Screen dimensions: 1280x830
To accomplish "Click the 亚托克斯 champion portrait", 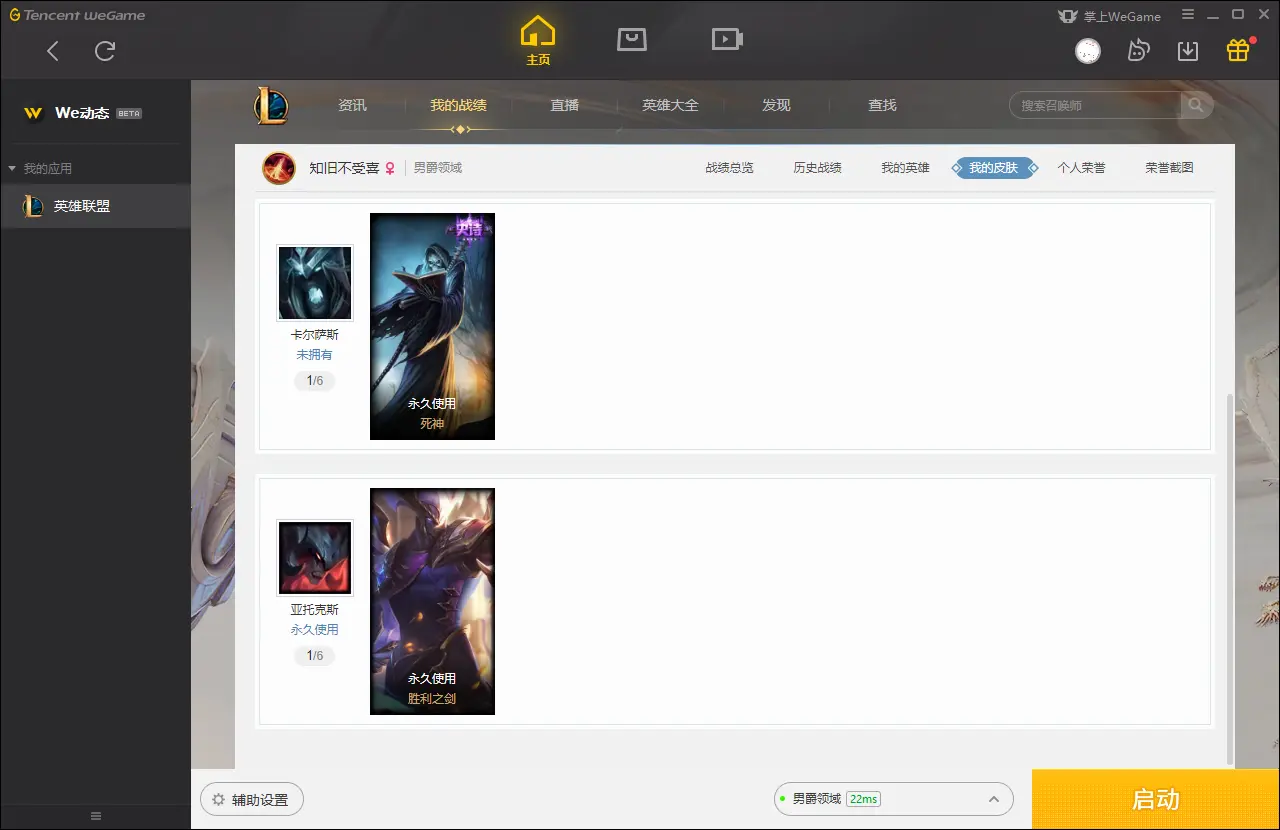I will click(315, 558).
